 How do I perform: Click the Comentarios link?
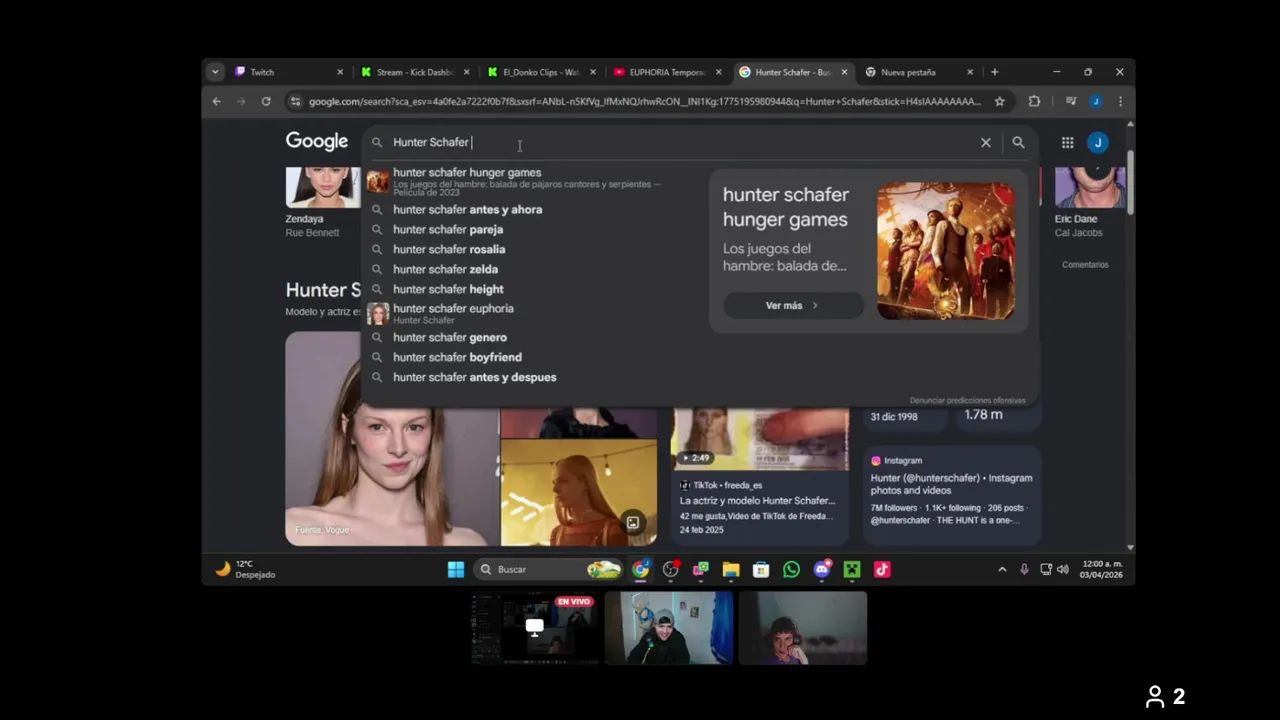click(x=1085, y=265)
